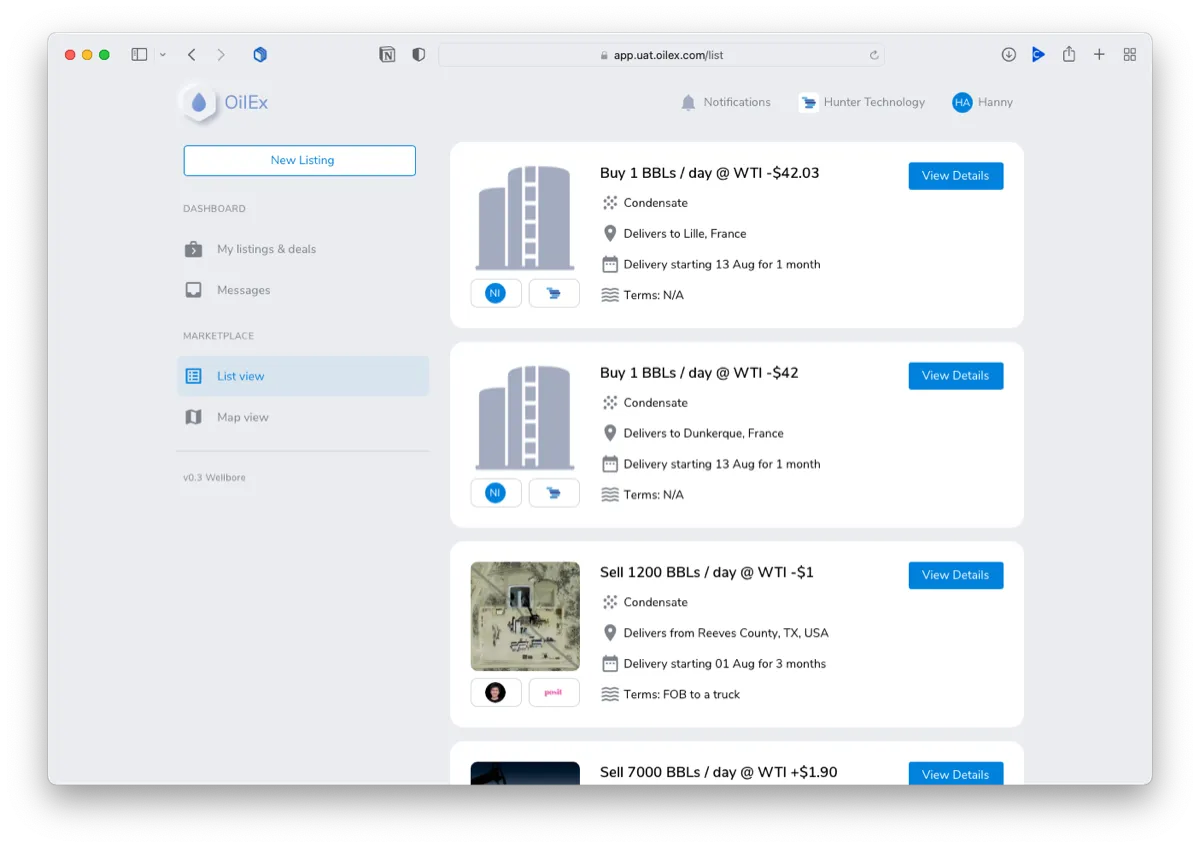Image resolution: width=1200 pixels, height=849 pixels.
Task: Reload the page using the refresh icon
Action: coord(874,55)
